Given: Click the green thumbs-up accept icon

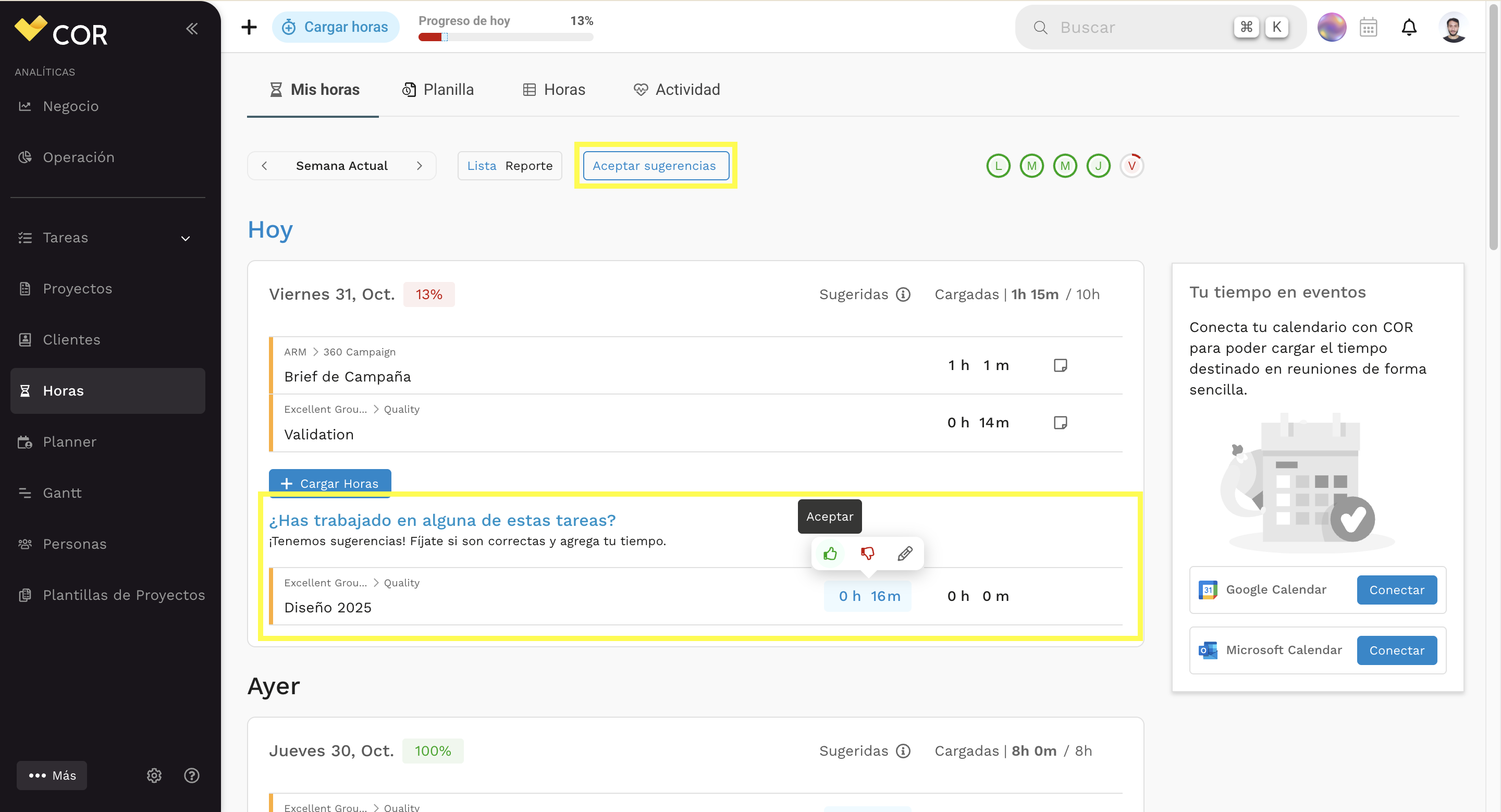Looking at the screenshot, I should click(x=830, y=553).
